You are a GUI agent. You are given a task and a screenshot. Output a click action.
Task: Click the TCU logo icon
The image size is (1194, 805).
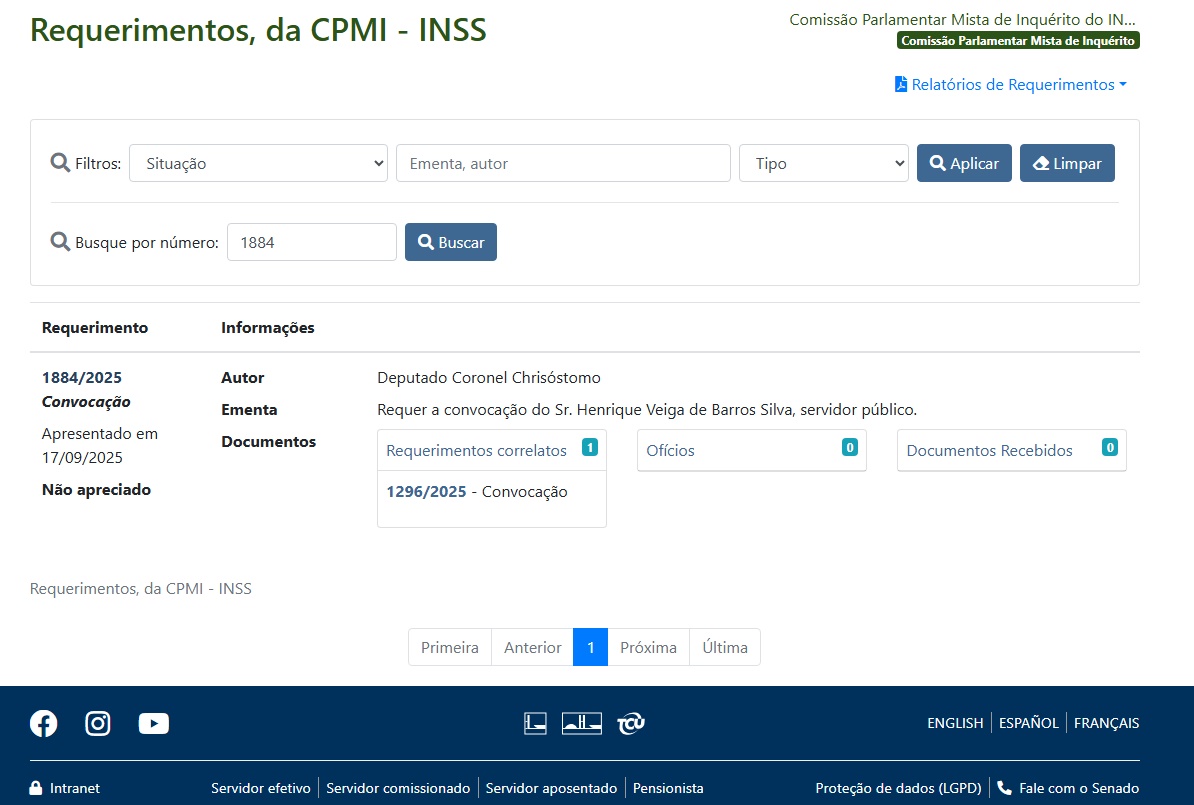pos(631,723)
